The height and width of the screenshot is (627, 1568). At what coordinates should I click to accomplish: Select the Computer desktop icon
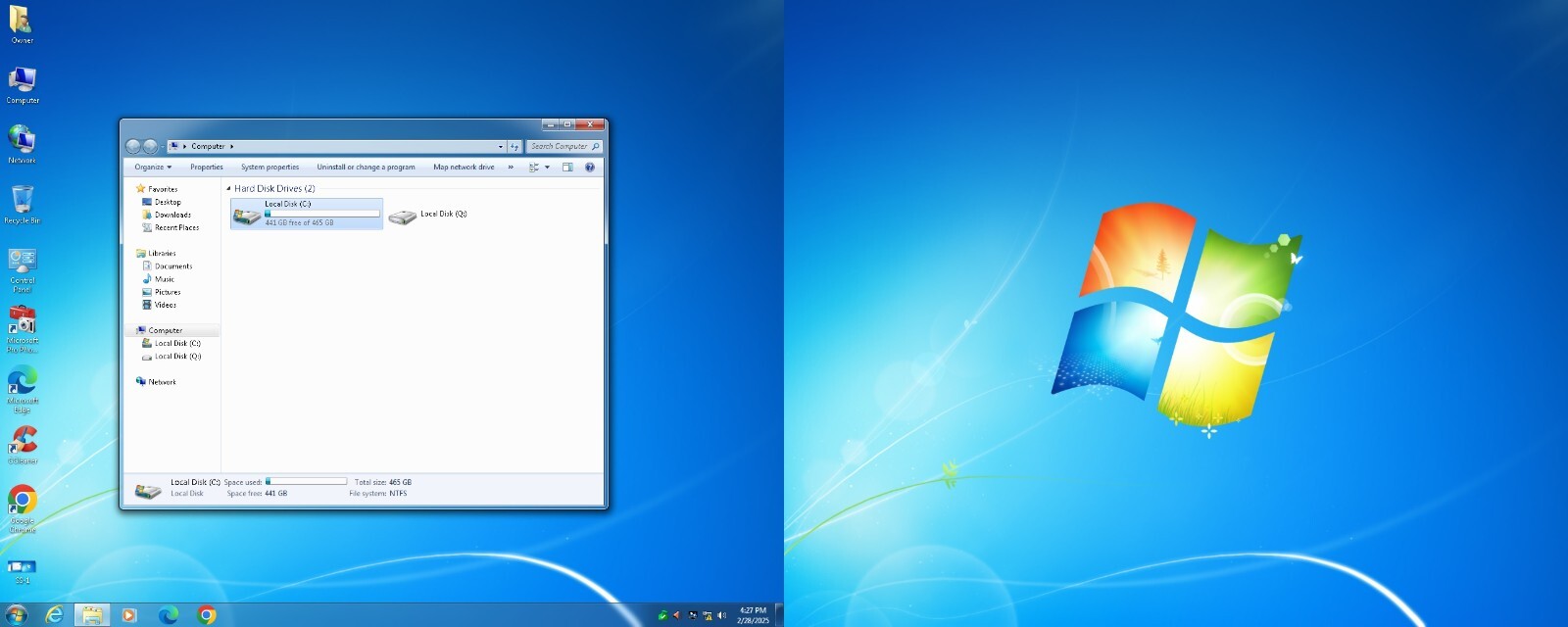point(23,85)
